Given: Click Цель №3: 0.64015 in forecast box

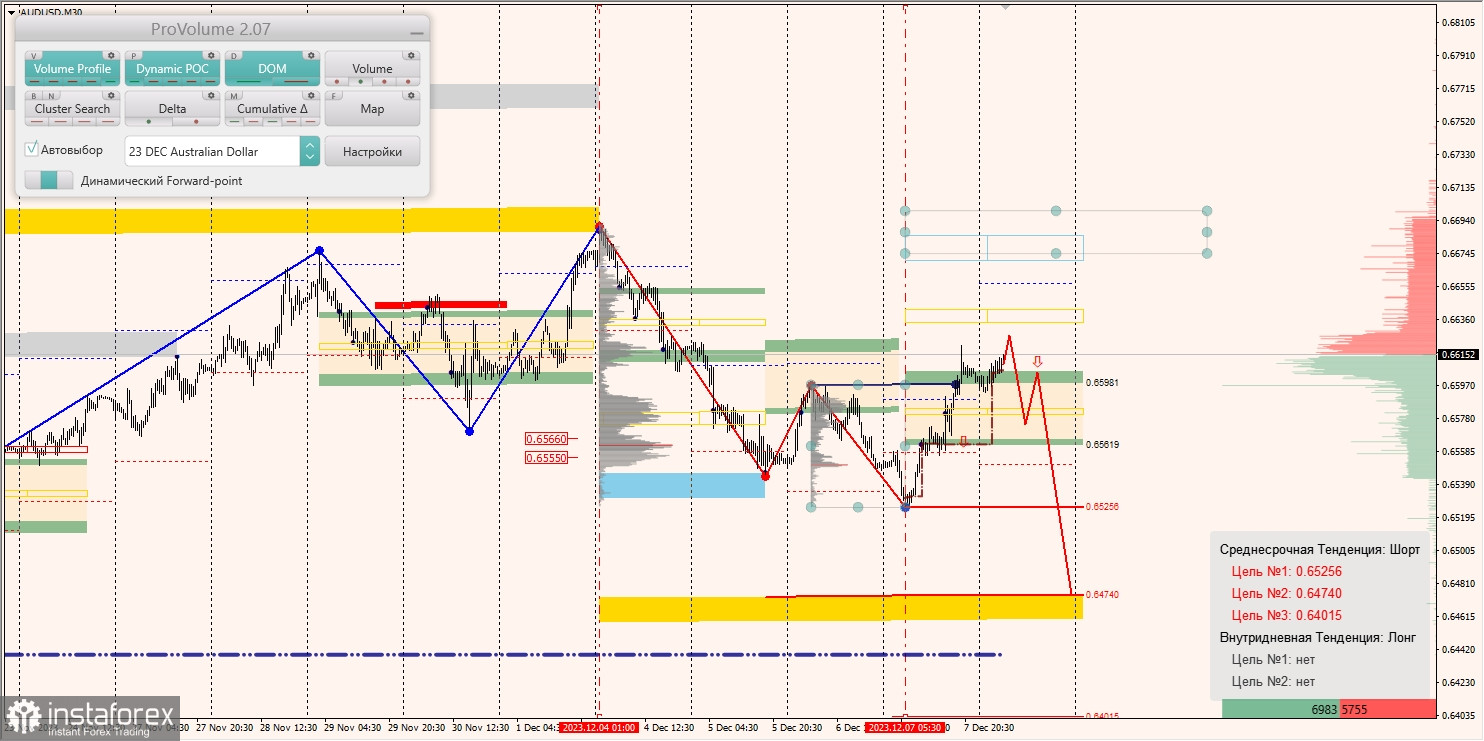Looking at the screenshot, I should pos(1286,615).
